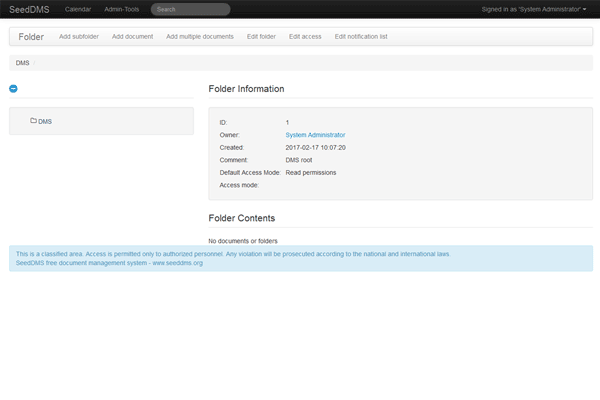Open the Admin-Tools menu
The width and height of the screenshot is (600, 400).
click(121, 9)
